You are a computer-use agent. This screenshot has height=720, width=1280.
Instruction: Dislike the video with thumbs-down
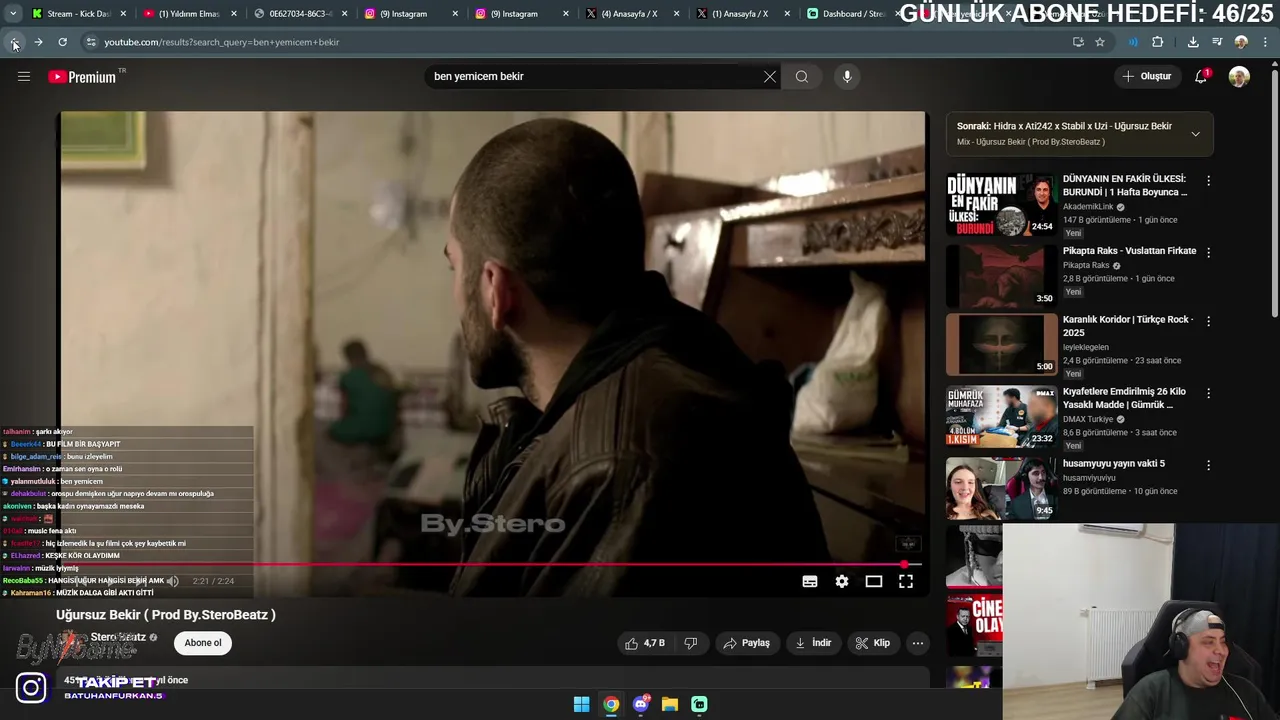691,643
